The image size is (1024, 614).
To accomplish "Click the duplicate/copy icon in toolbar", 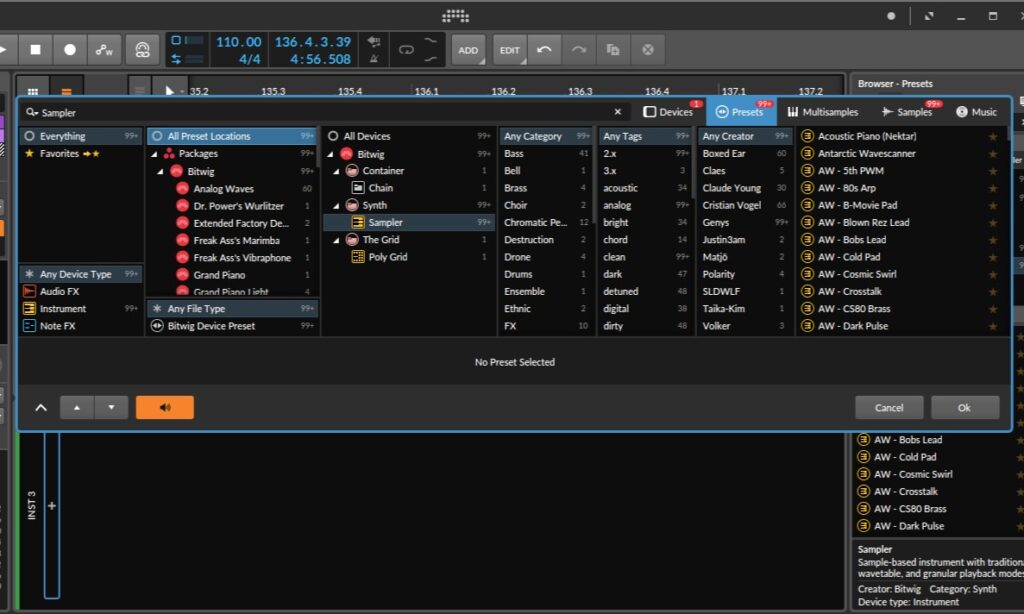I will tap(613, 50).
